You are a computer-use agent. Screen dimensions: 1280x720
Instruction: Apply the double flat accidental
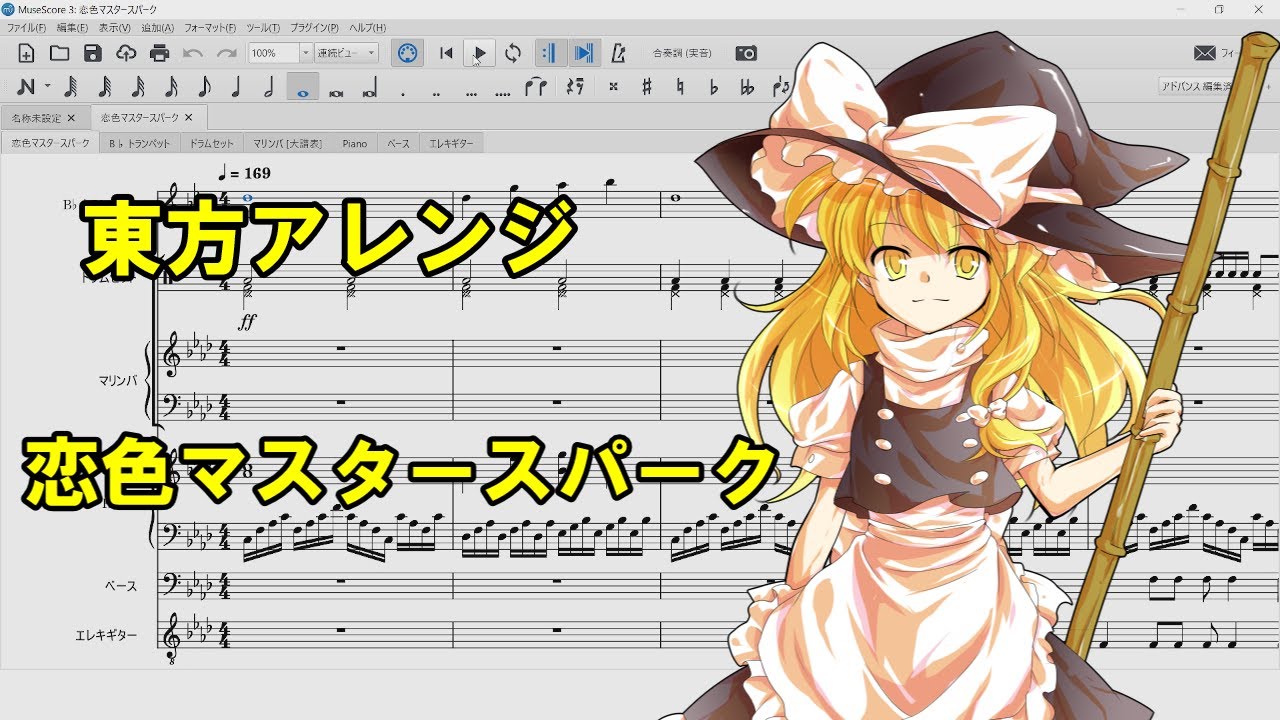(x=746, y=87)
